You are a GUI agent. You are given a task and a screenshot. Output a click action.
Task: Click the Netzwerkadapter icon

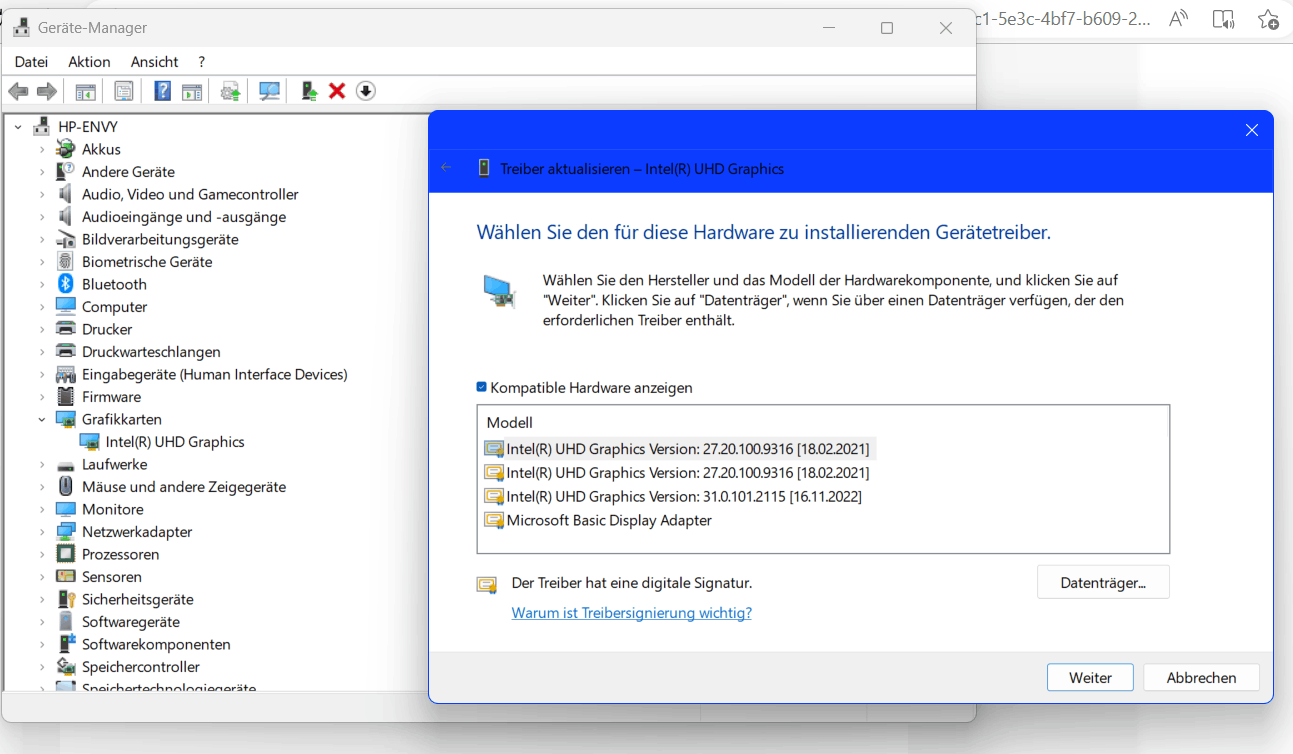click(66, 532)
